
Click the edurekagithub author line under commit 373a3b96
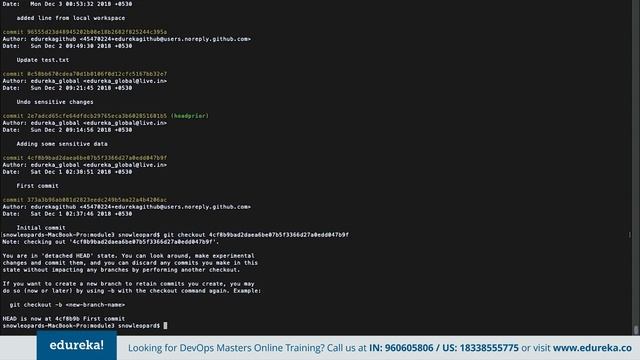(127, 207)
